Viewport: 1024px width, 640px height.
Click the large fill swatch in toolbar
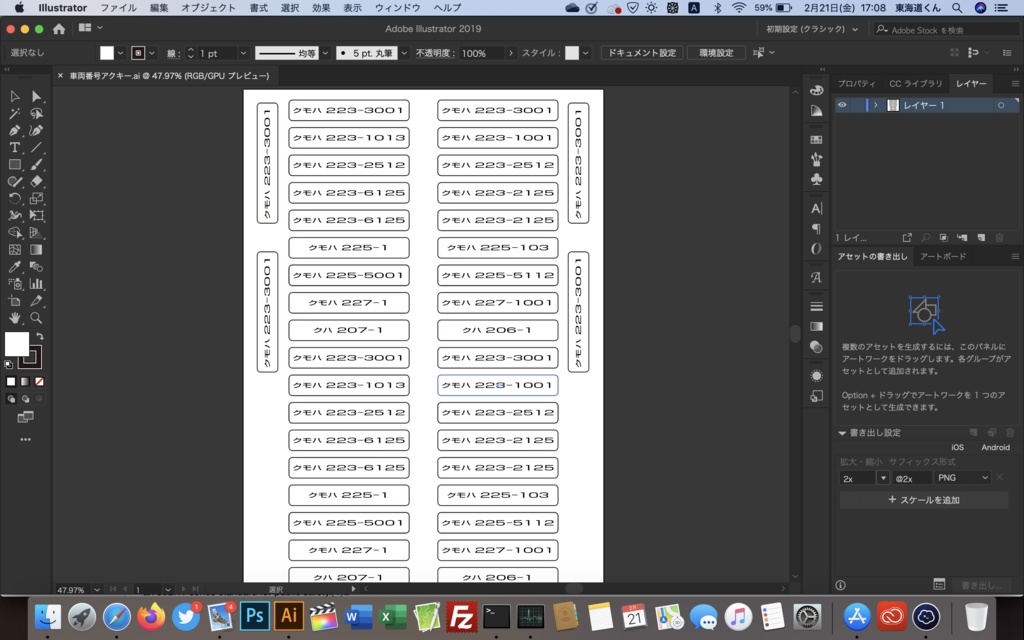coord(16,344)
